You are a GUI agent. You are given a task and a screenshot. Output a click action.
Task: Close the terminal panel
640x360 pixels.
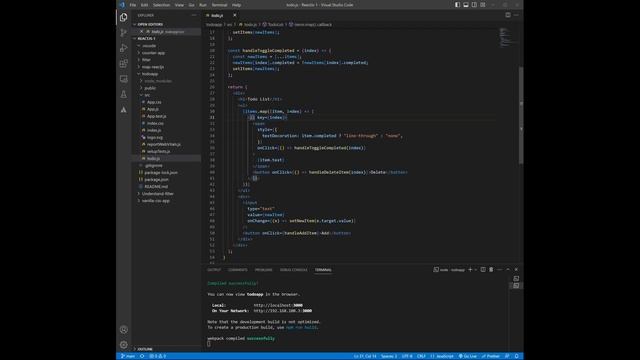(516, 270)
